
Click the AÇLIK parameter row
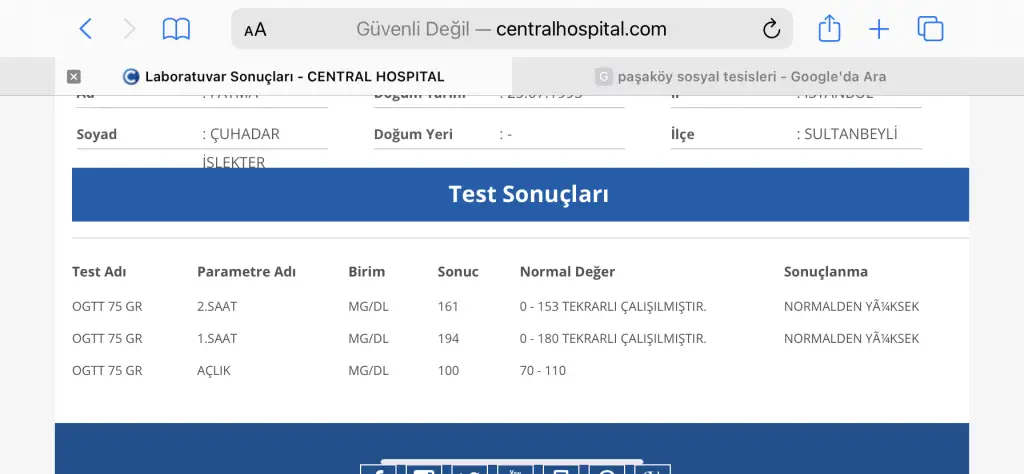pyautogui.click(x=520, y=370)
